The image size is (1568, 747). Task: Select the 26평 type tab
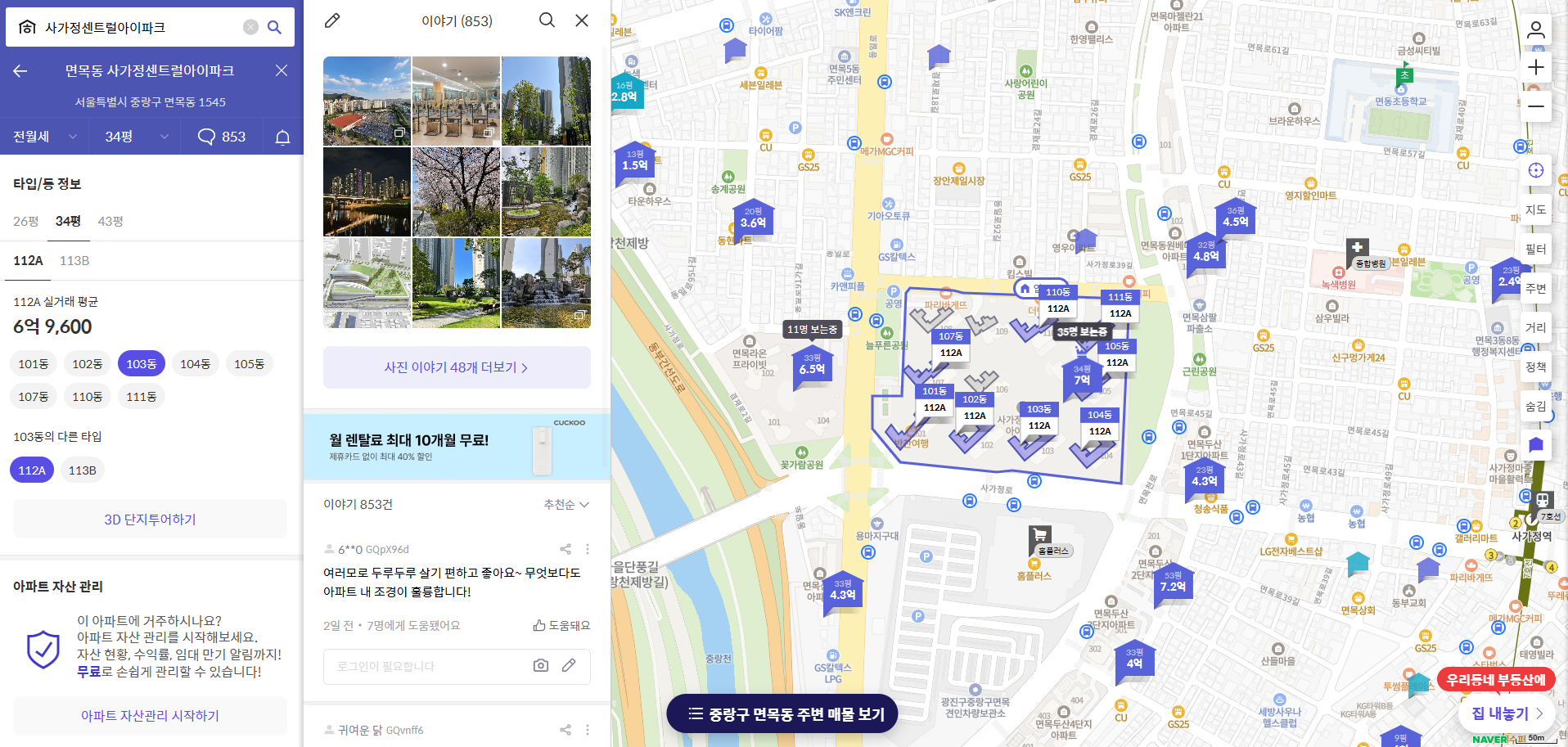click(x=26, y=221)
